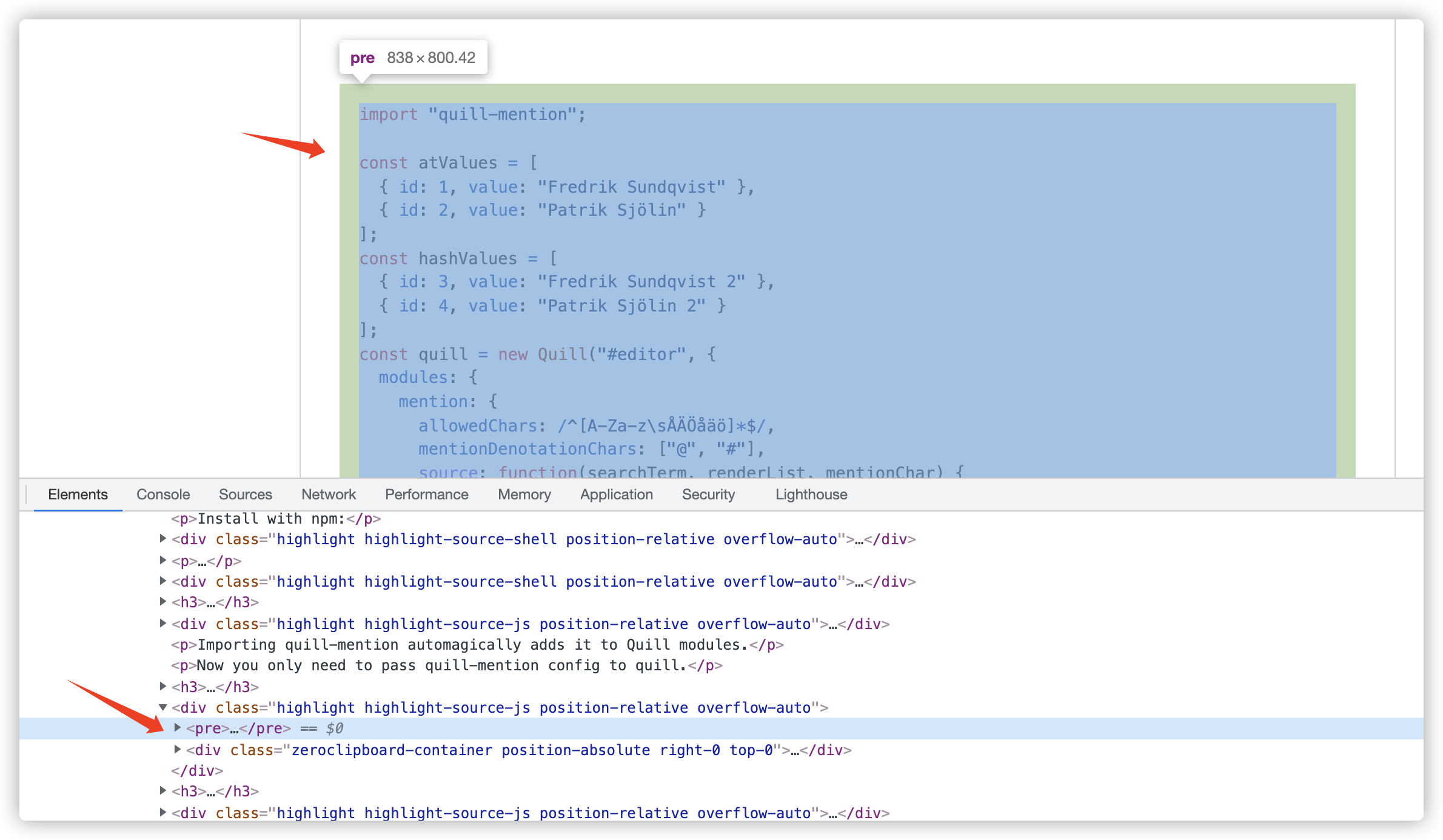Screen dimensions: 1443x840
Task: Switch to the Lighthouse tab
Action: [x=811, y=495]
